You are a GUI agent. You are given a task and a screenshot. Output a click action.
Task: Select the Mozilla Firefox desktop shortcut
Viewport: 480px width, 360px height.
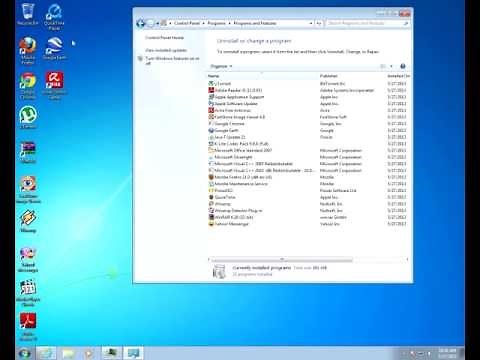tap(28, 51)
